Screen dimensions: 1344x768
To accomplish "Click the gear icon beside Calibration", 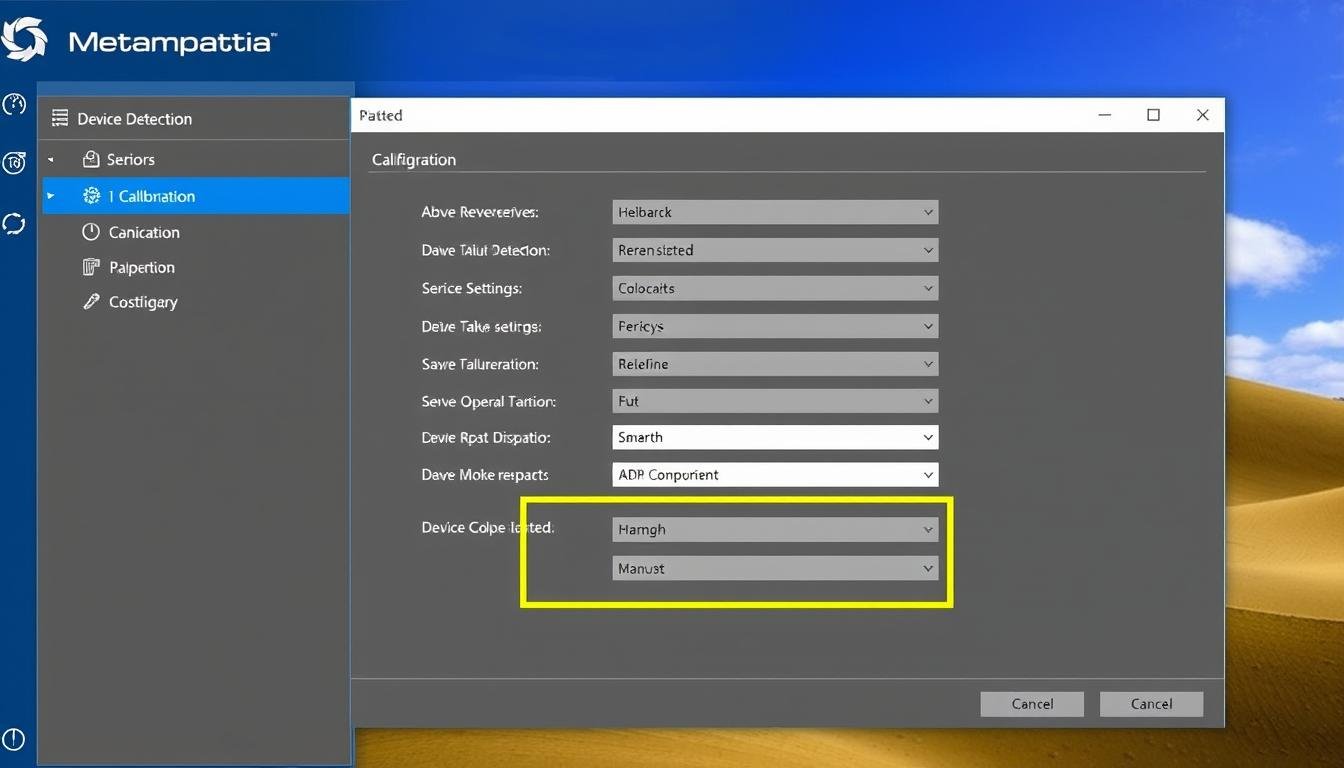I will [x=94, y=196].
